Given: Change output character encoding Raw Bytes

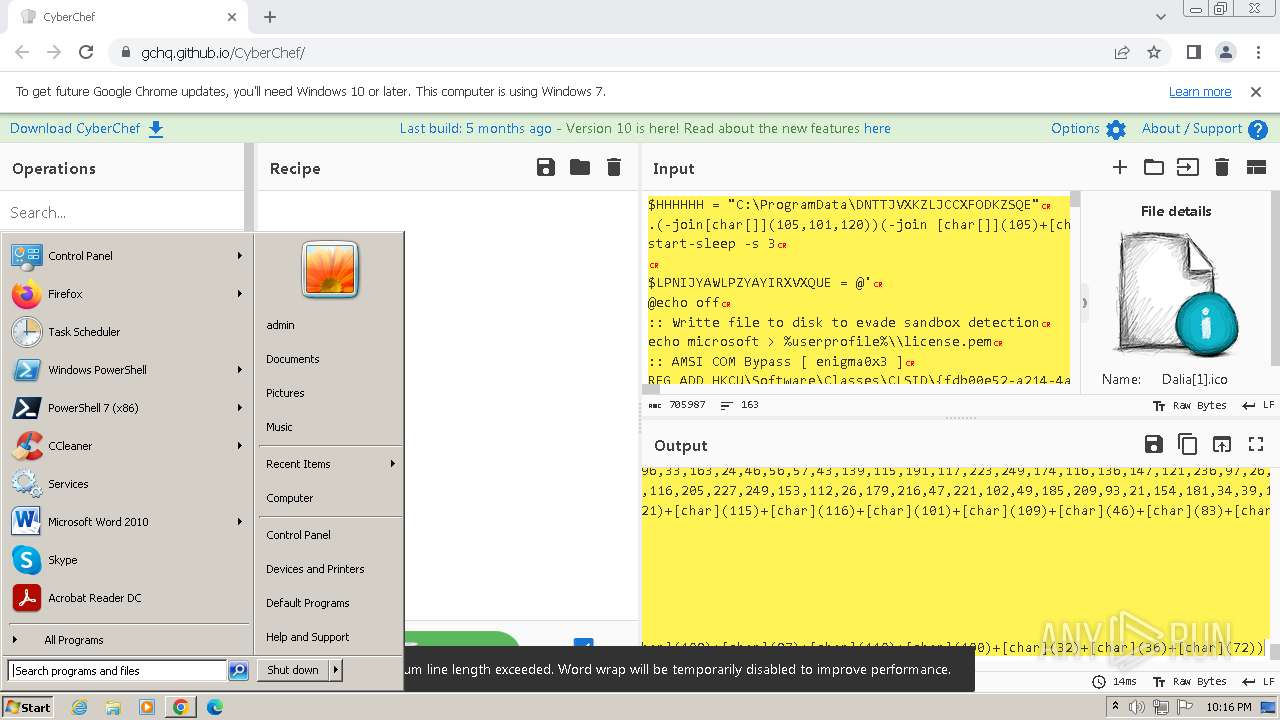Looking at the screenshot, I should click(x=1189, y=682).
